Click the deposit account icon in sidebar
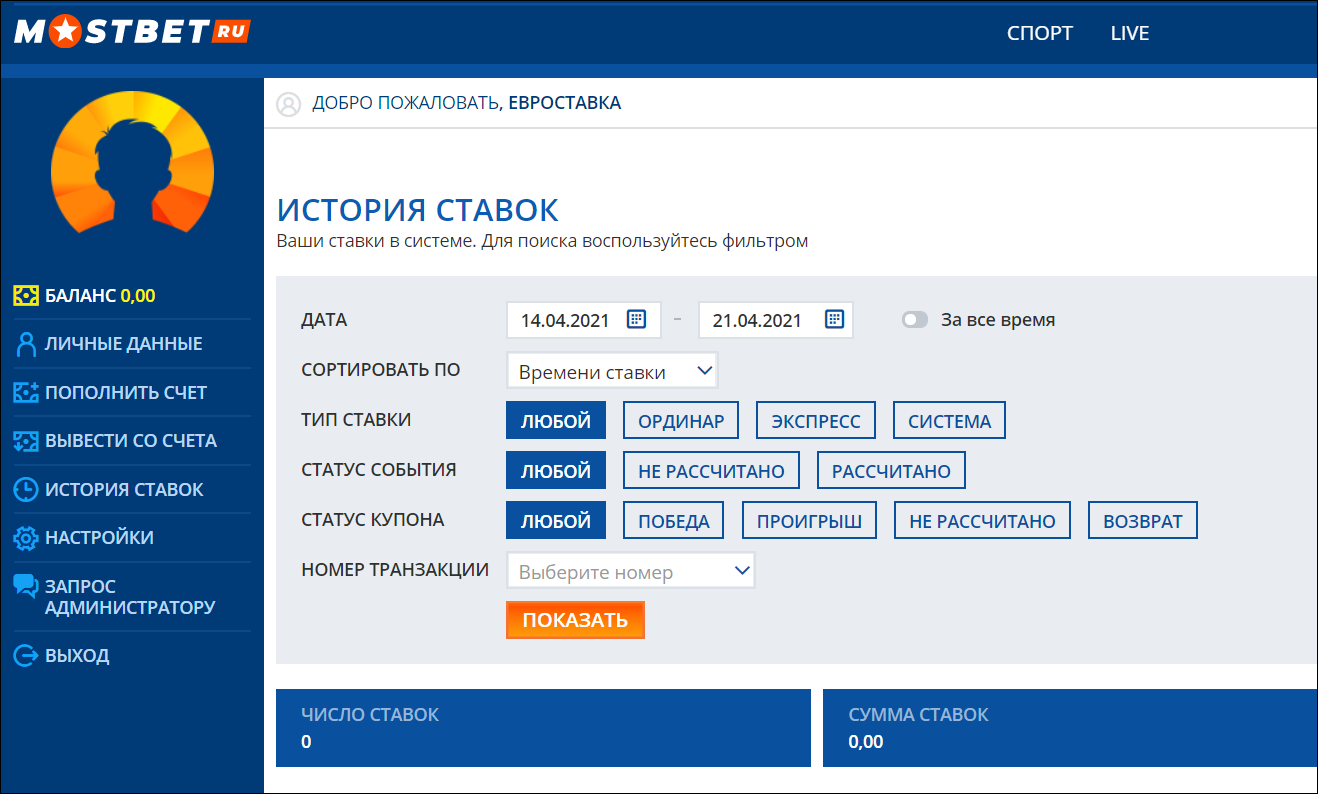 click(x=26, y=392)
